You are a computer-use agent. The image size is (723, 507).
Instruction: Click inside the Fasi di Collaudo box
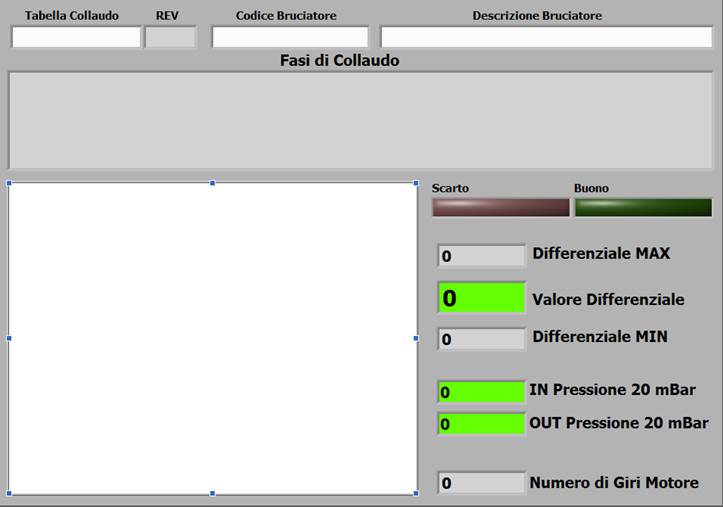(361, 120)
